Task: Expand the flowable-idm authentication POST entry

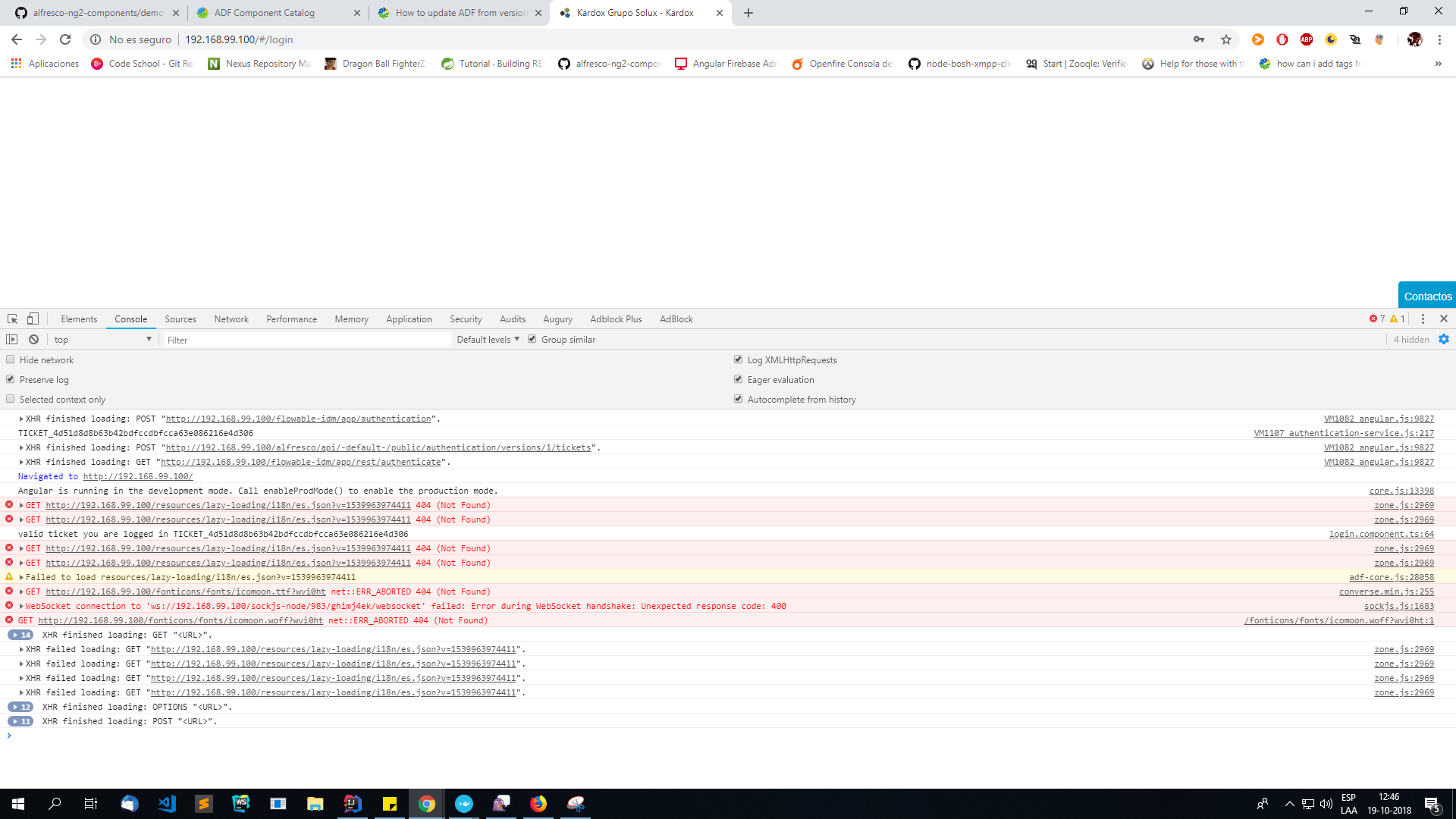Action: tap(21, 419)
